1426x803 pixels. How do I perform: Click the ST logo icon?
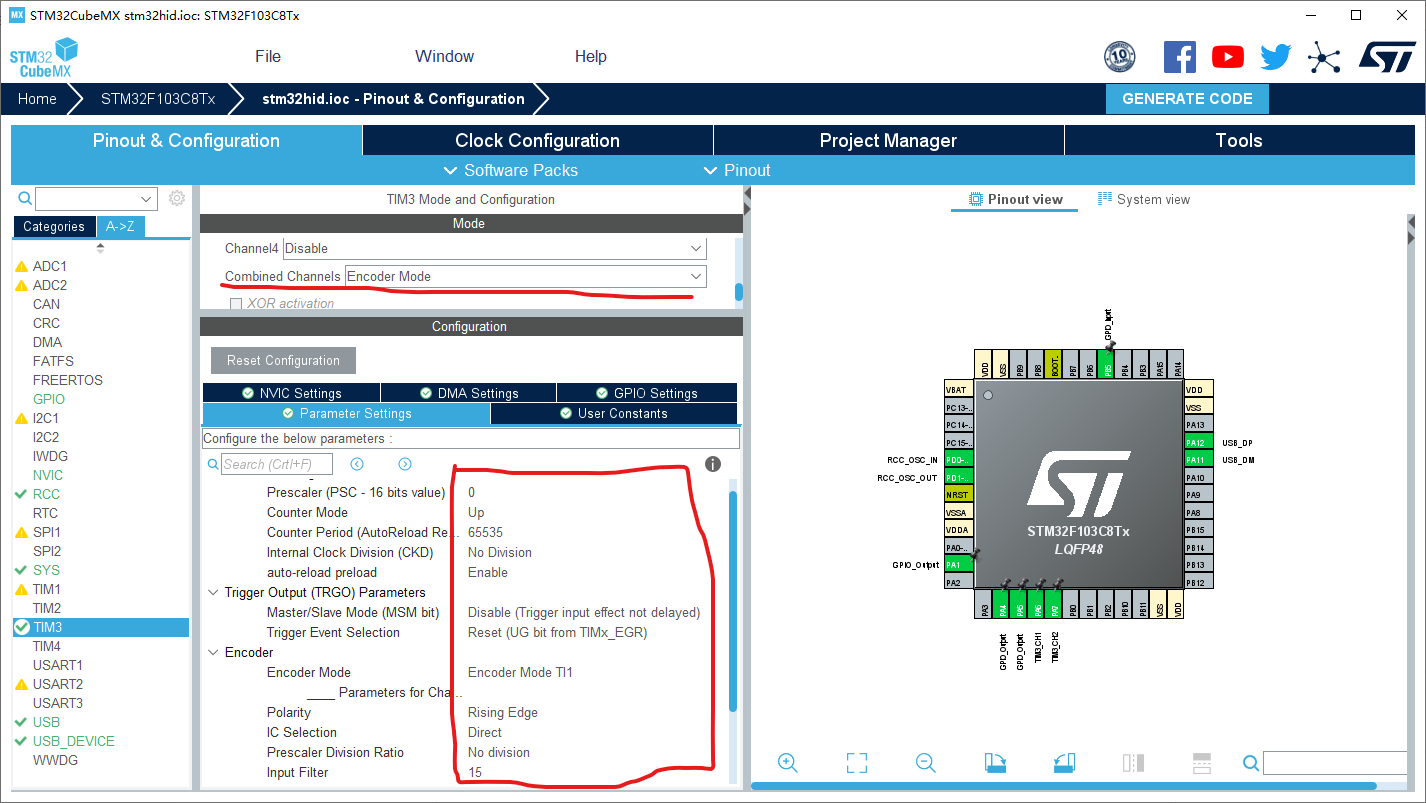point(1387,57)
